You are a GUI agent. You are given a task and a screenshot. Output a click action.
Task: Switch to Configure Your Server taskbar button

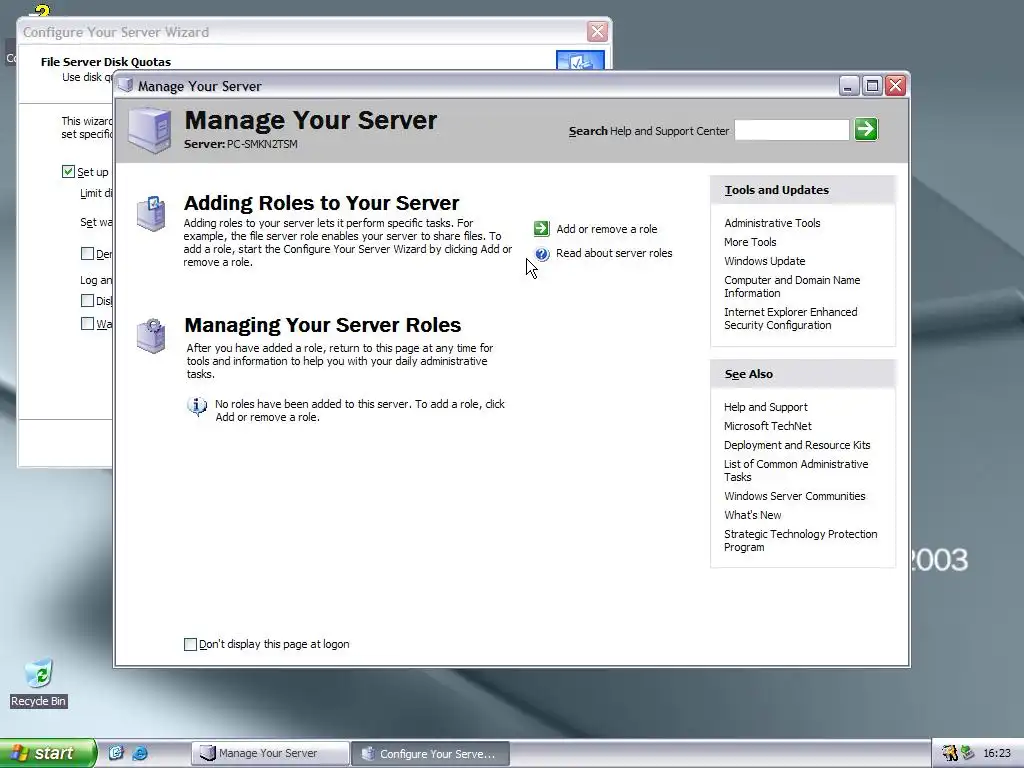click(x=430, y=754)
